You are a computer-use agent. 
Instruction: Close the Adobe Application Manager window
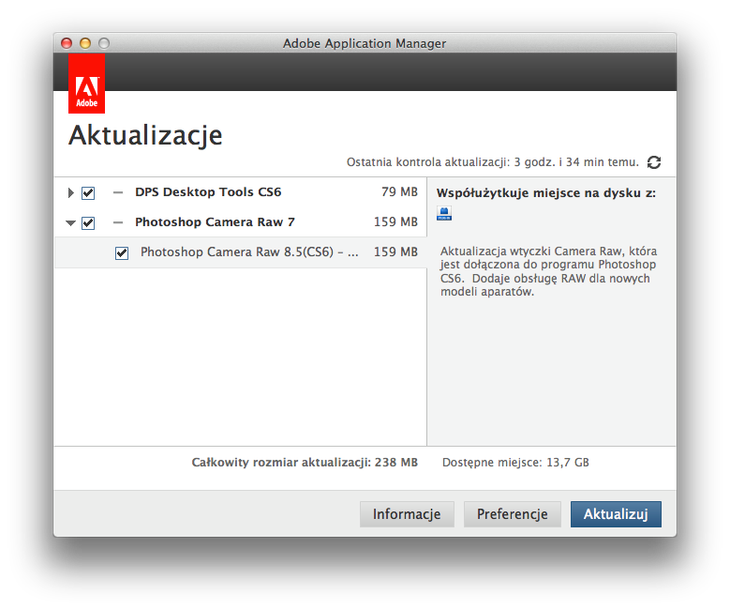click(x=67, y=43)
